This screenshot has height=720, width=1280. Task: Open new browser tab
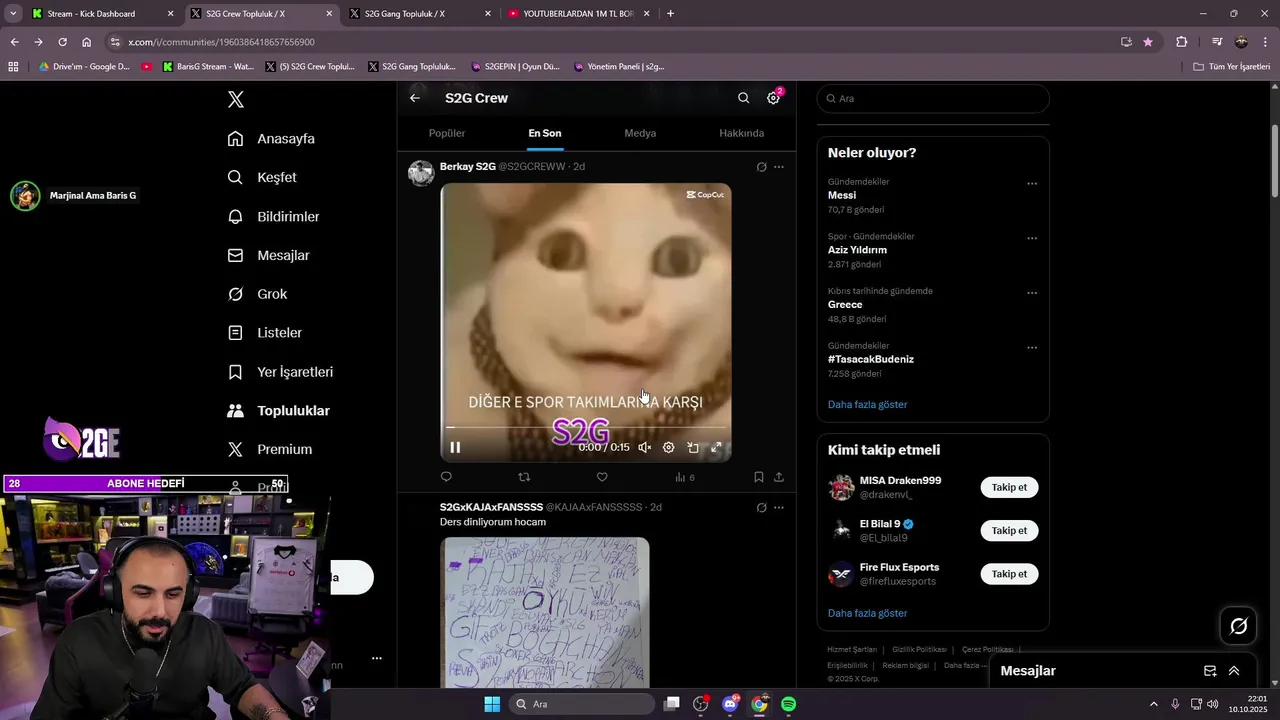pos(670,14)
